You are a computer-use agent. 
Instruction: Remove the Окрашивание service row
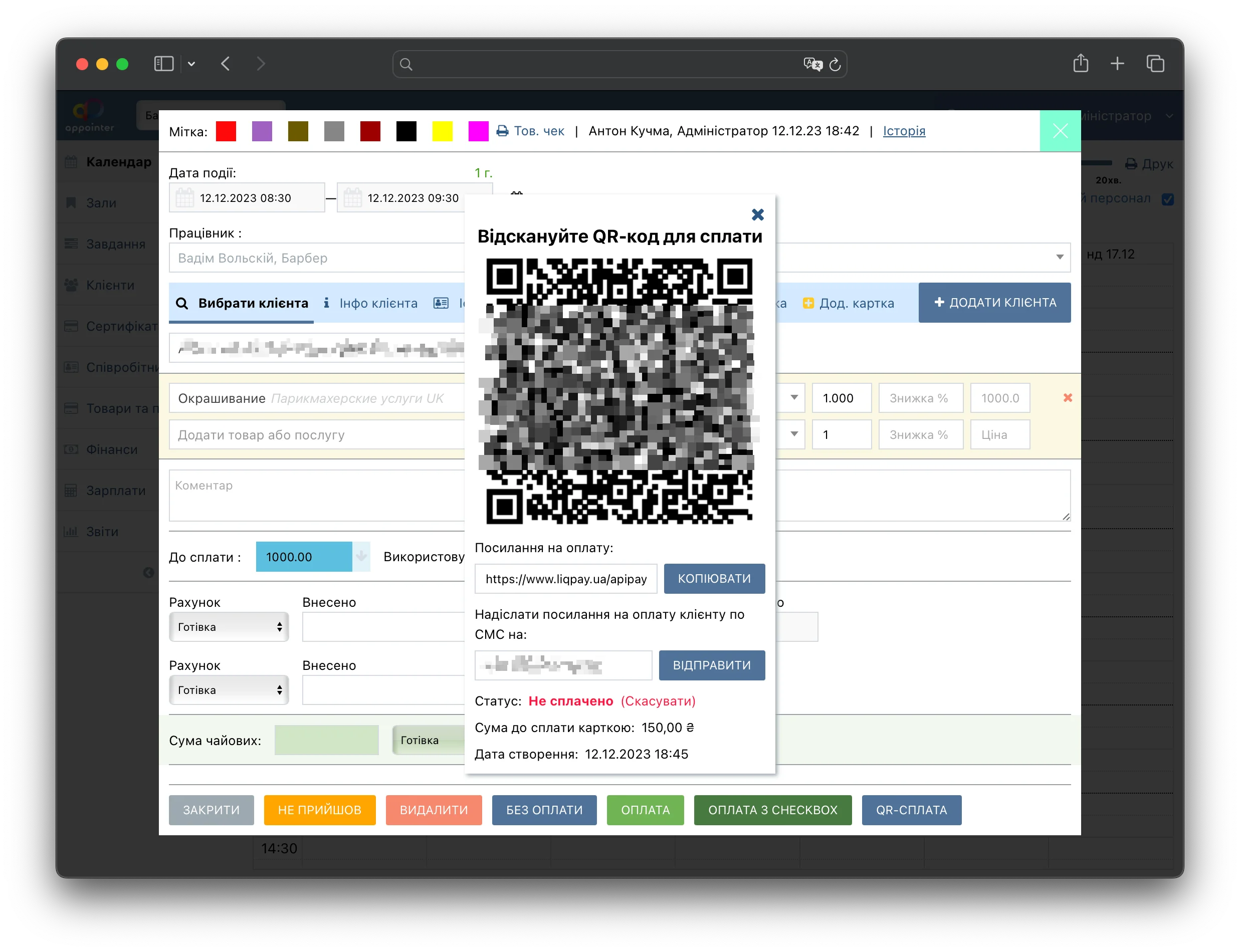click(1067, 398)
